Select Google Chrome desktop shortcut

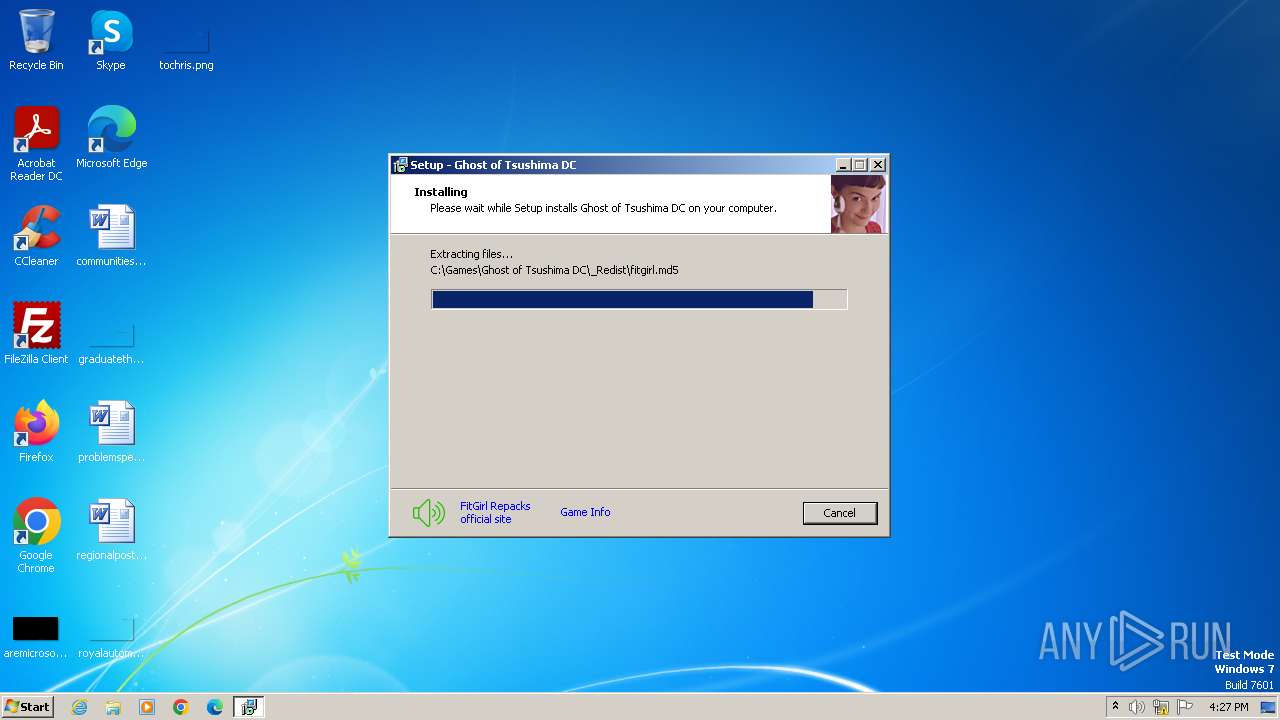[x=36, y=536]
